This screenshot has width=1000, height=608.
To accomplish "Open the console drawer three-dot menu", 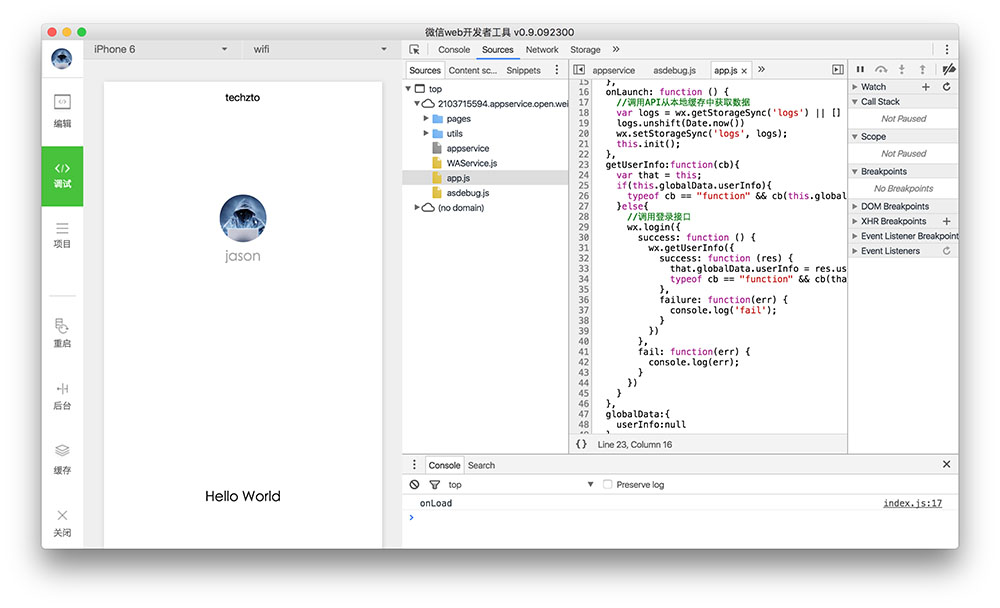I will tap(415, 464).
